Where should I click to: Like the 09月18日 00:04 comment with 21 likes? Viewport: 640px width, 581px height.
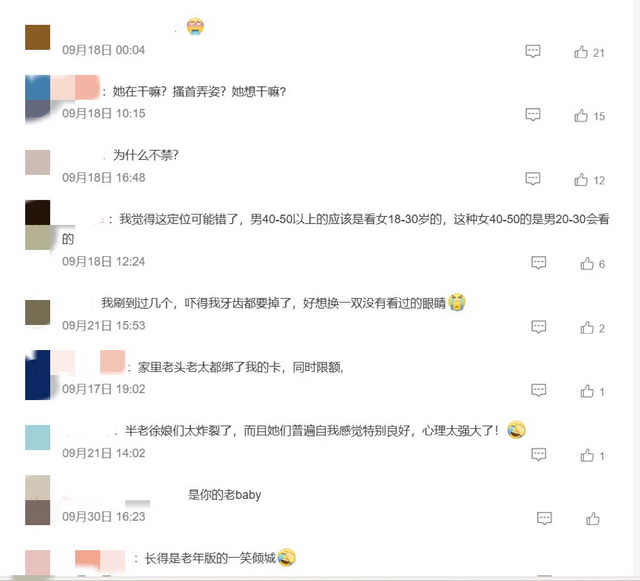coord(581,52)
